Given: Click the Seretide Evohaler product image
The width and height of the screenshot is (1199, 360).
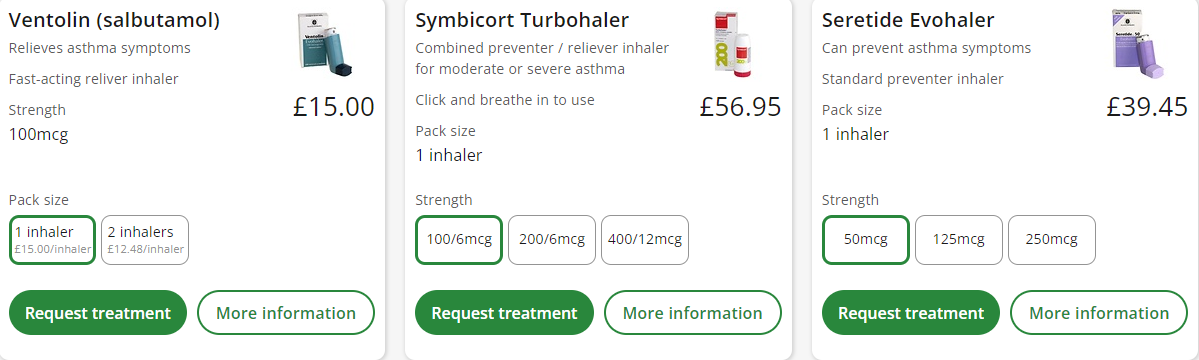Looking at the screenshot, I should [x=1139, y=44].
